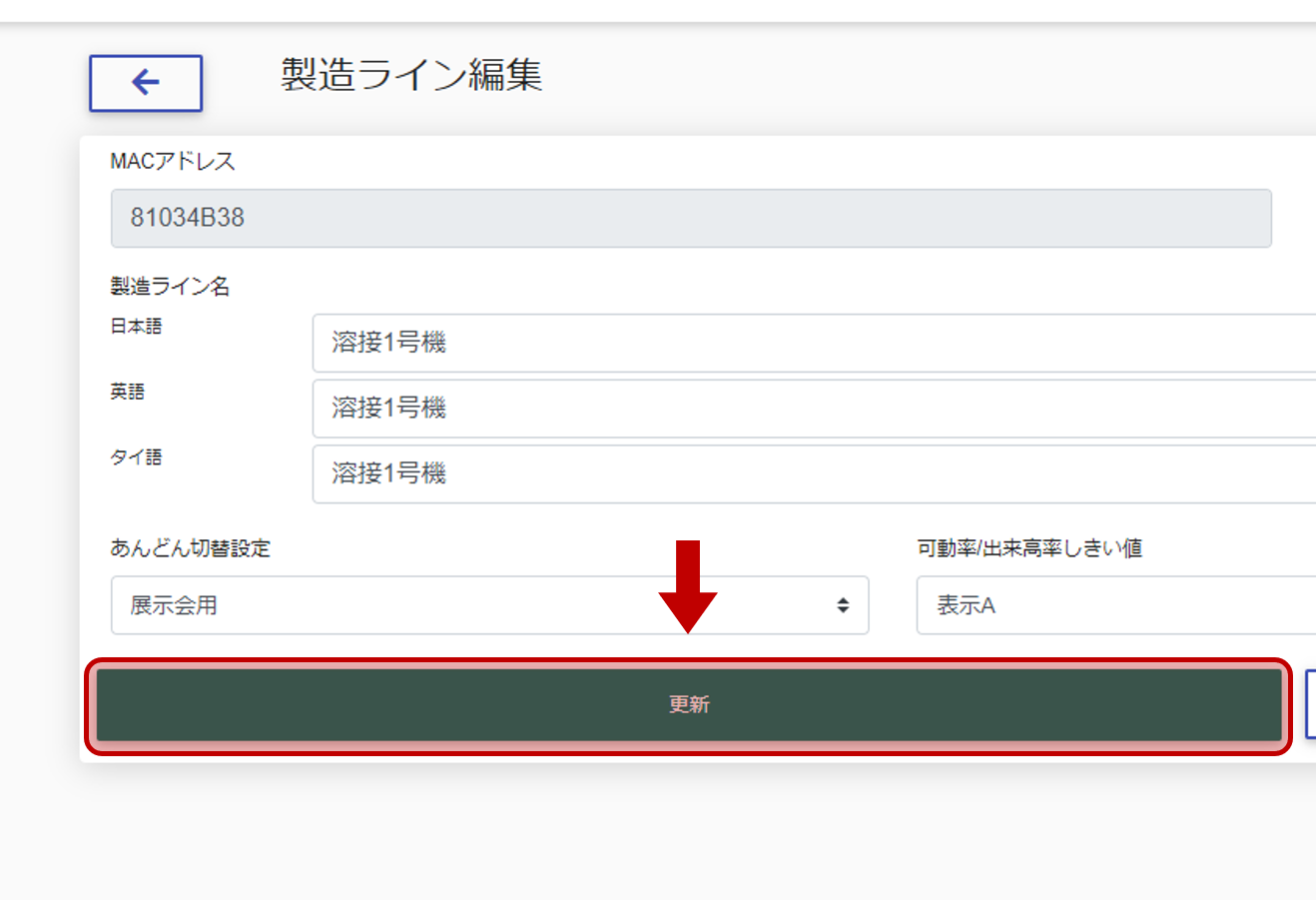Image resolution: width=1316 pixels, height=900 pixels.
Task: Edit the 日本語 line name field
Action: click(x=814, y=343)
